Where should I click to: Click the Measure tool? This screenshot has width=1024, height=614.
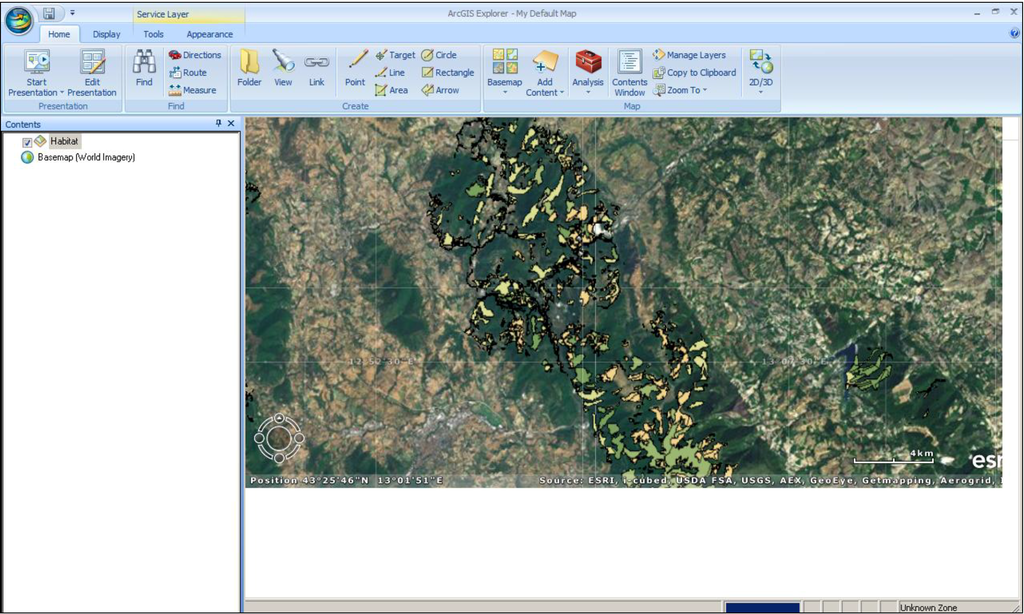coord(192,90)
